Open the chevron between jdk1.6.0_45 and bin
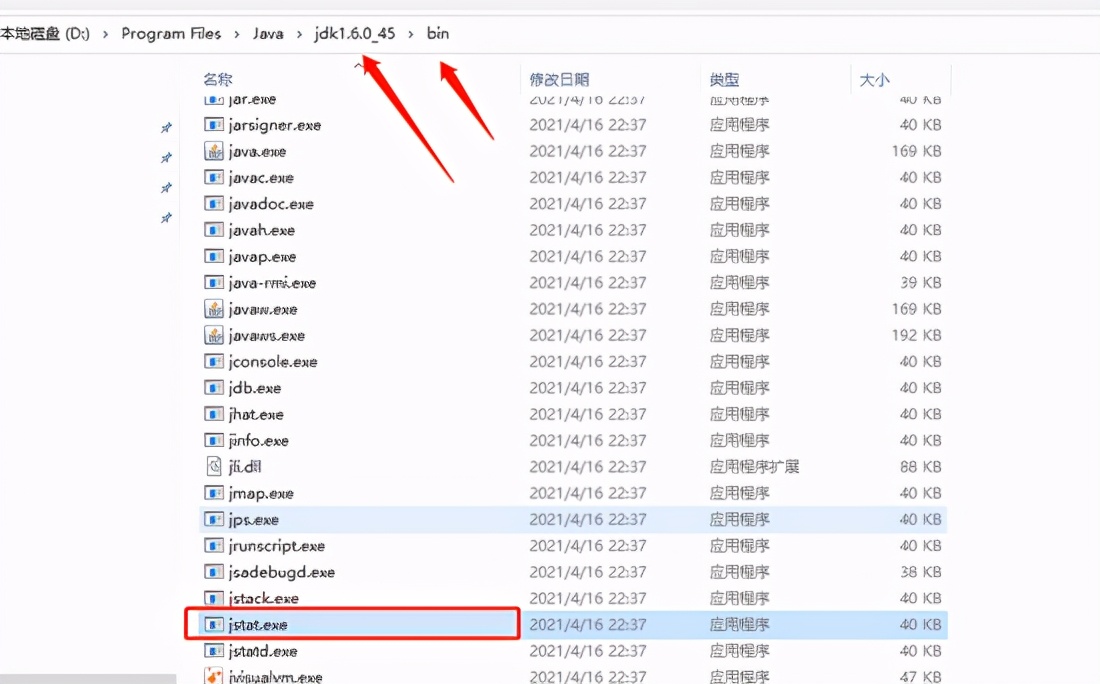1100x684 pixels. point(411,34)
